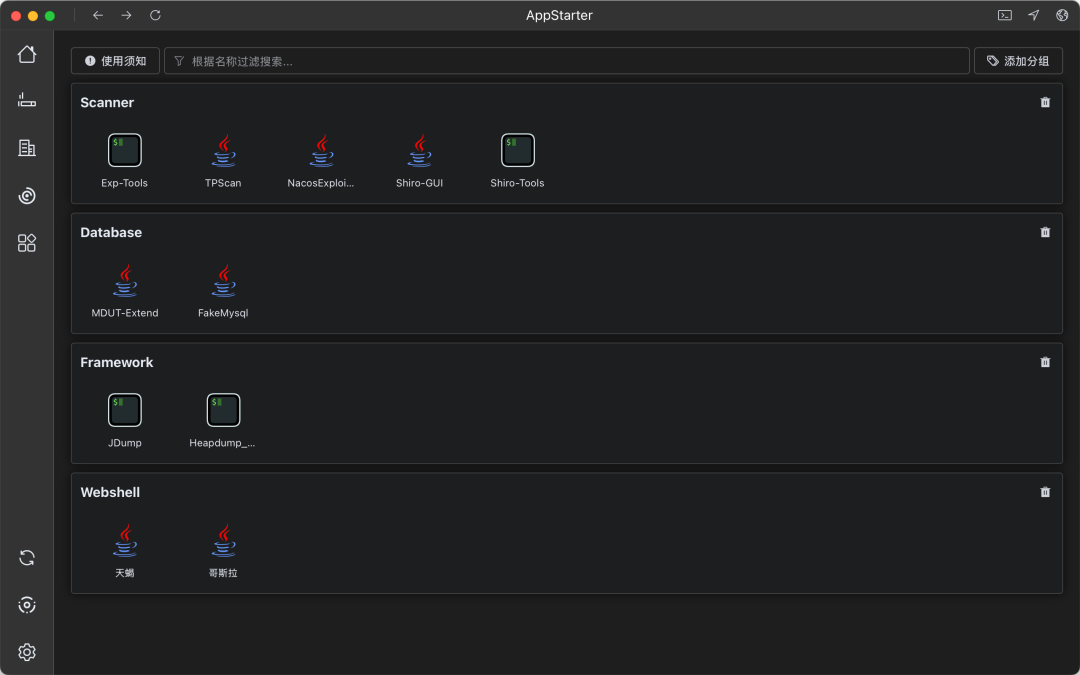Reload the page with the refresh icon

(x=156, y=15)
